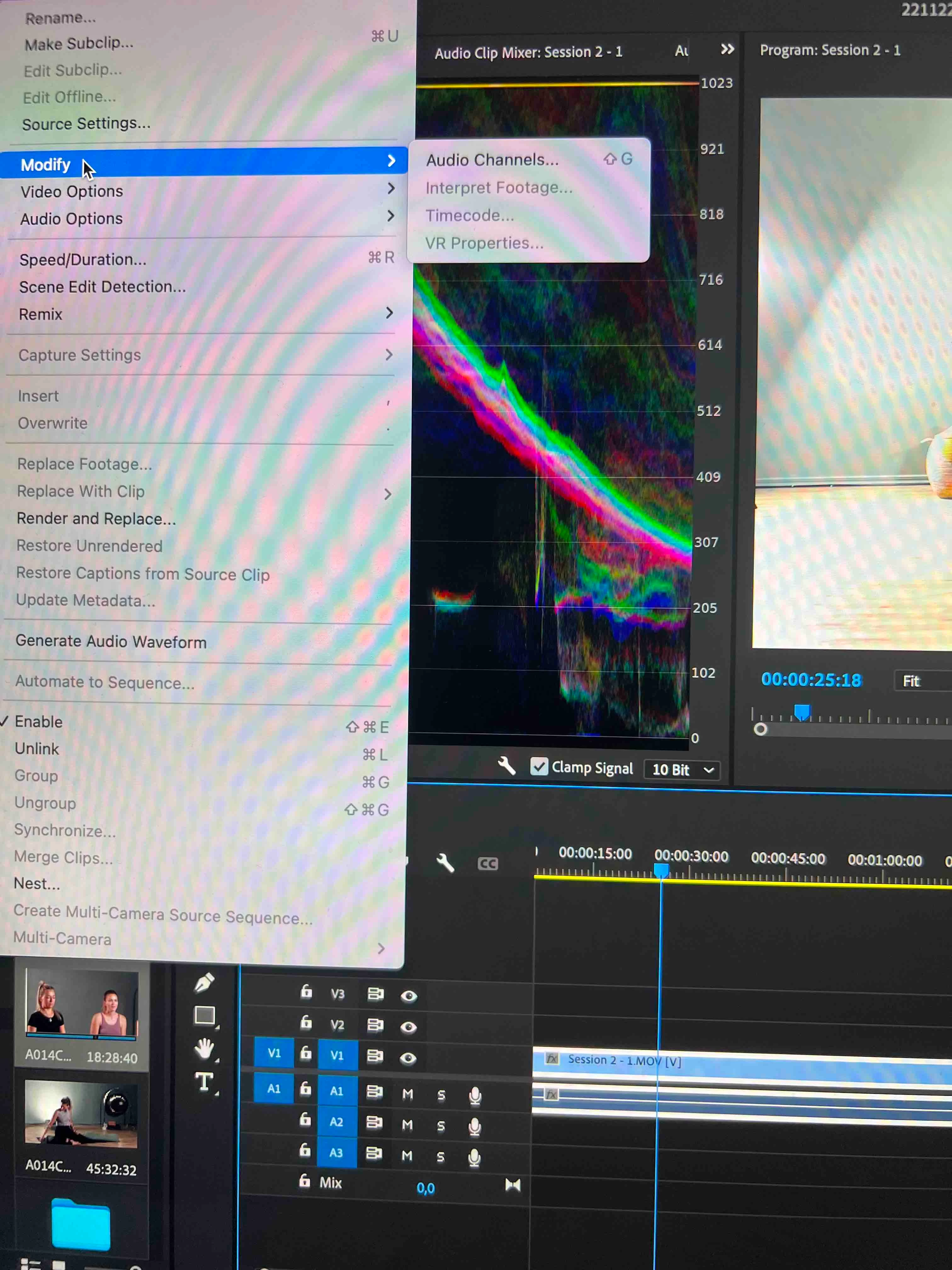Select the Type tool
The image size is (952, 1270).
coord(204,1082)
